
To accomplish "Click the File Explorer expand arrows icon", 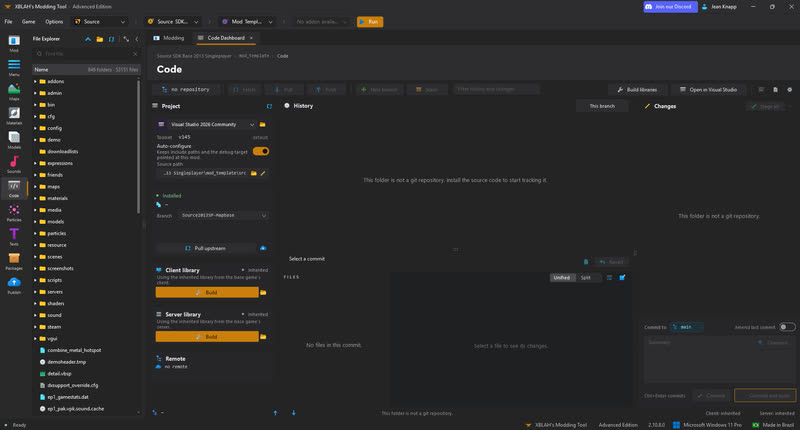I will [126, 39].
